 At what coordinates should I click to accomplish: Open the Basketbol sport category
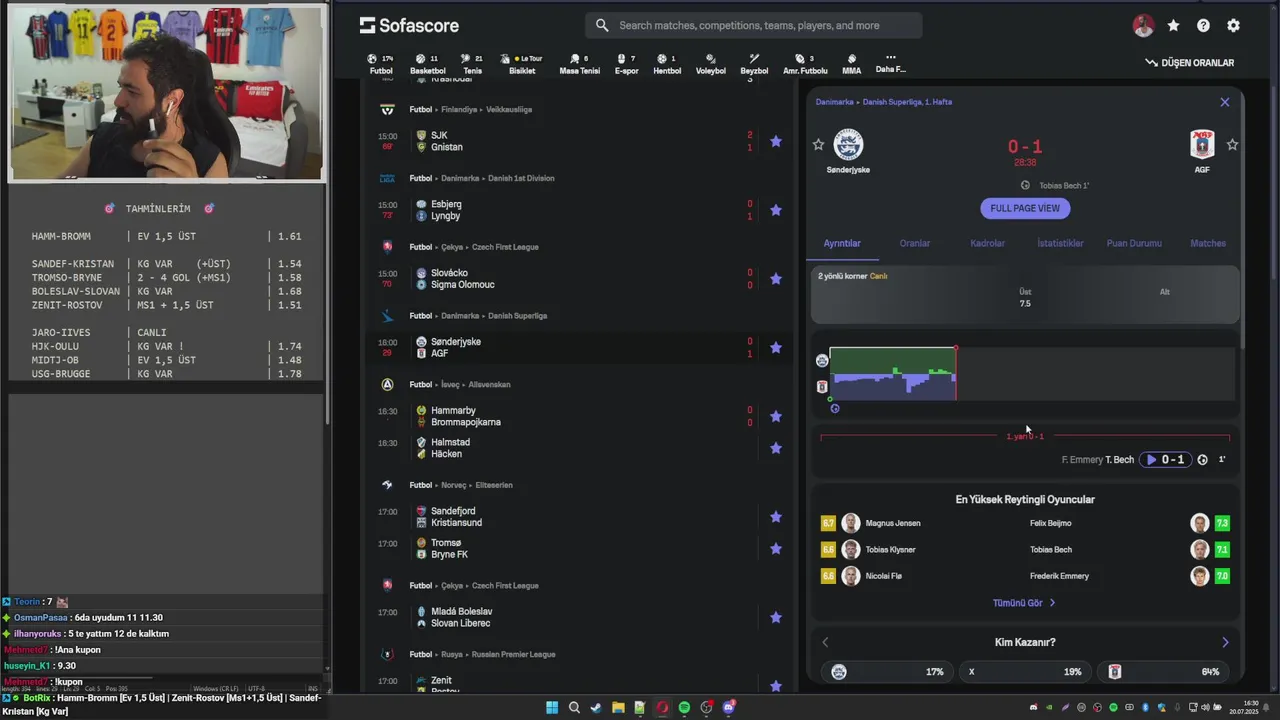[427, 64]
